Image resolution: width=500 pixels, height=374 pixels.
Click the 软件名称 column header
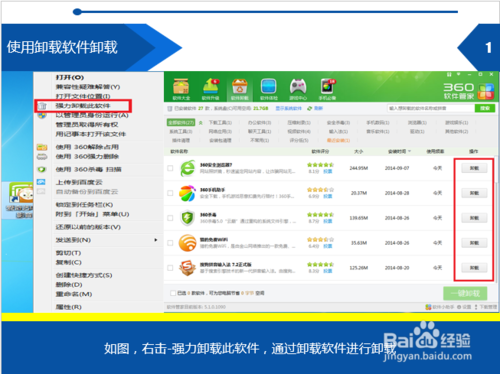179,151
